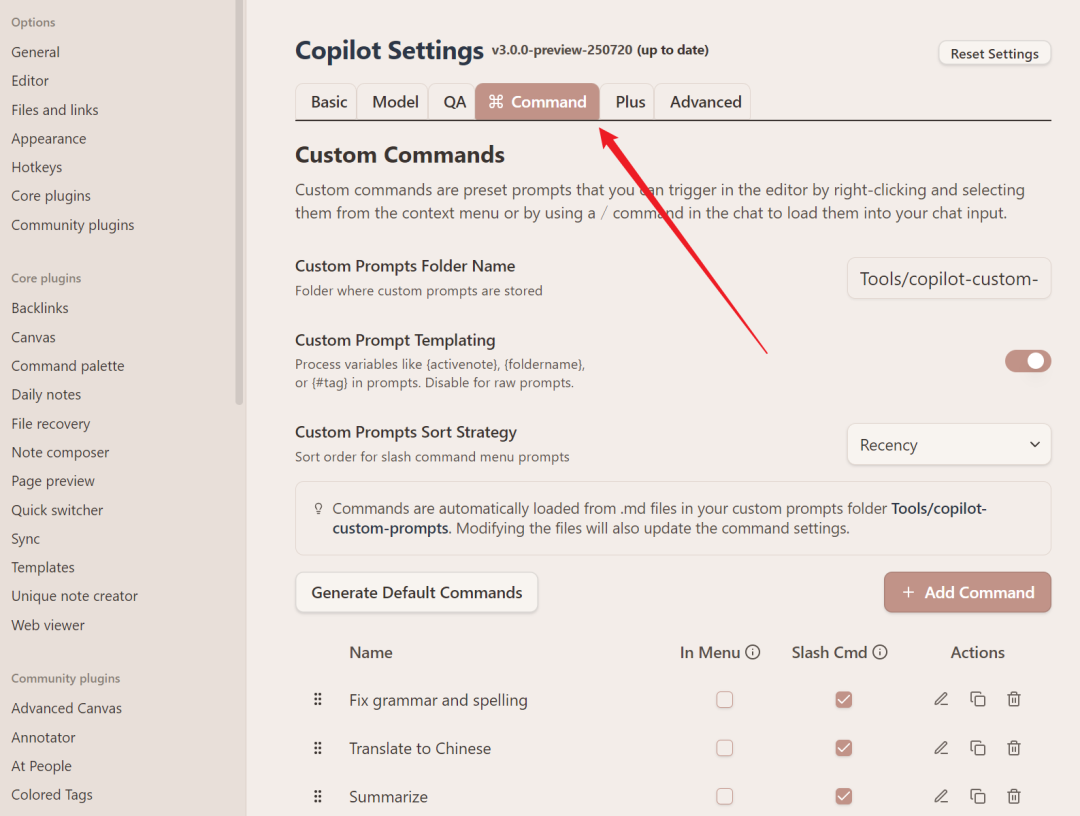Click Custom Prompts Folder Name input field
This screenshot has height=816, width=1080.
(948, 278)
